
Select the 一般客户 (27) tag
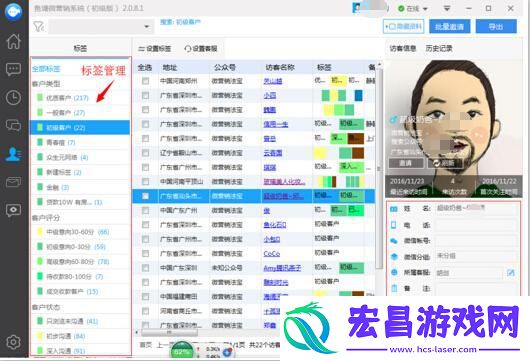(80, 113)
